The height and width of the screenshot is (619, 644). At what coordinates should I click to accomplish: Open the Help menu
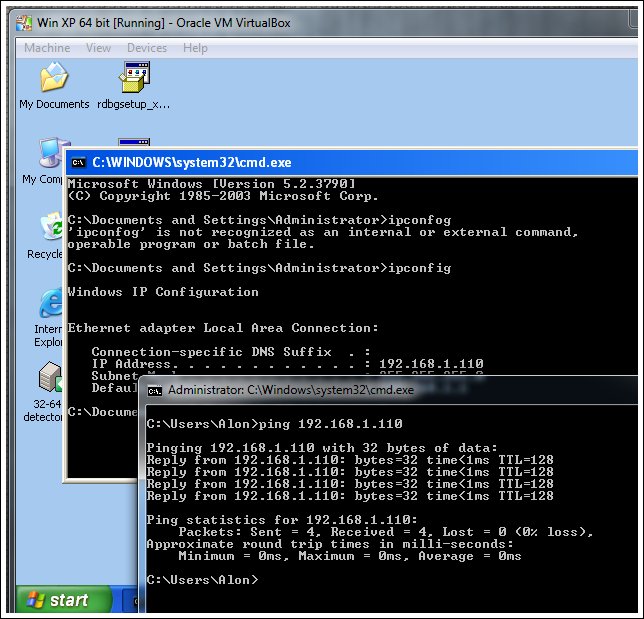[195, 48]
